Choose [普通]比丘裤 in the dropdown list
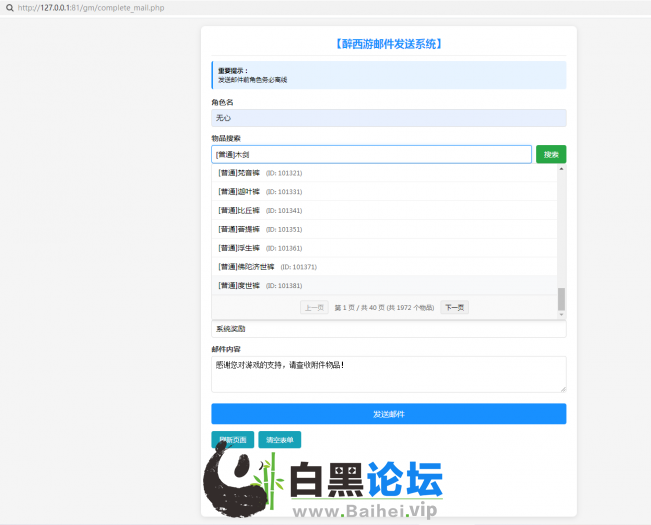 coord(238,210)
